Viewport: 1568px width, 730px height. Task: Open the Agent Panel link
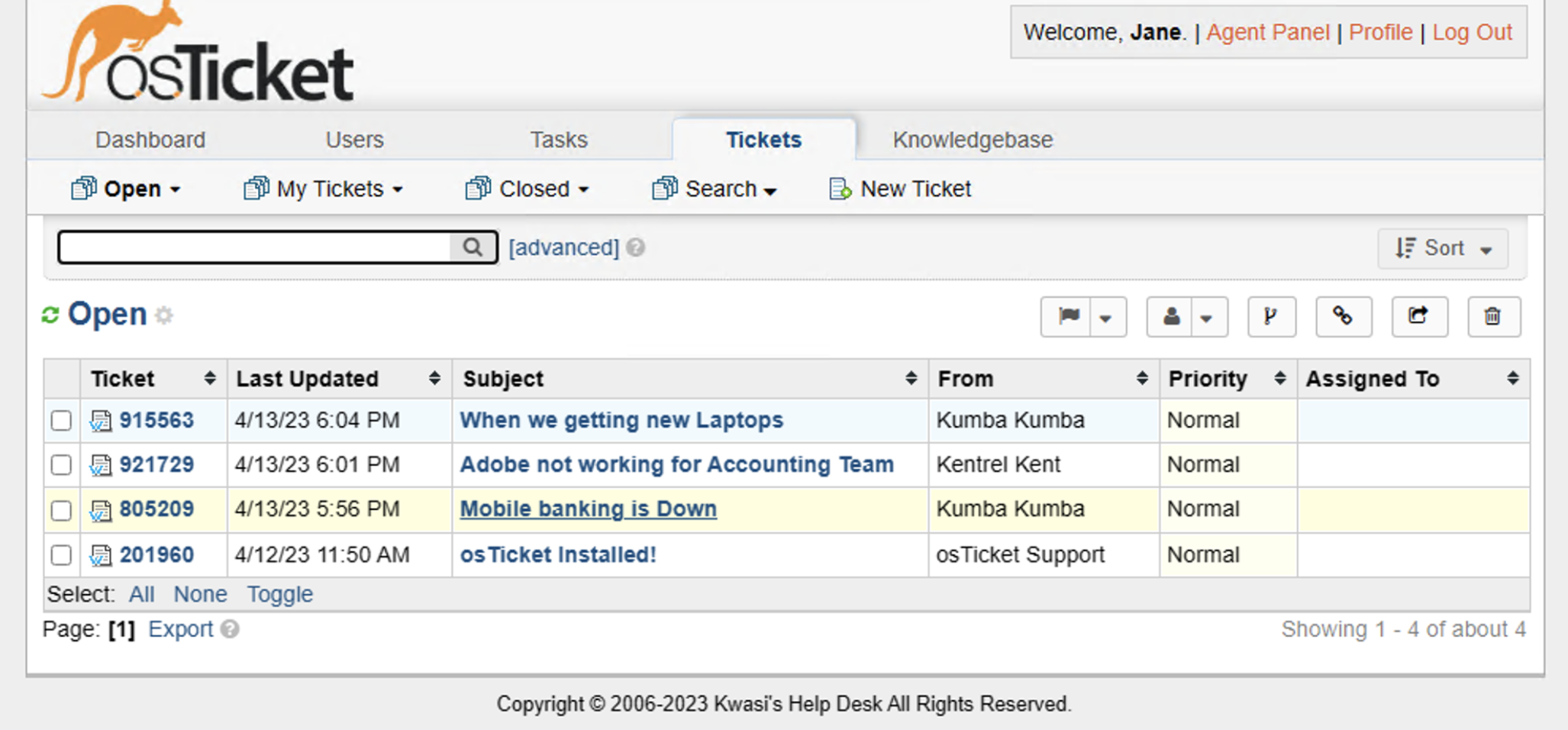click(x=1268, y=32)
